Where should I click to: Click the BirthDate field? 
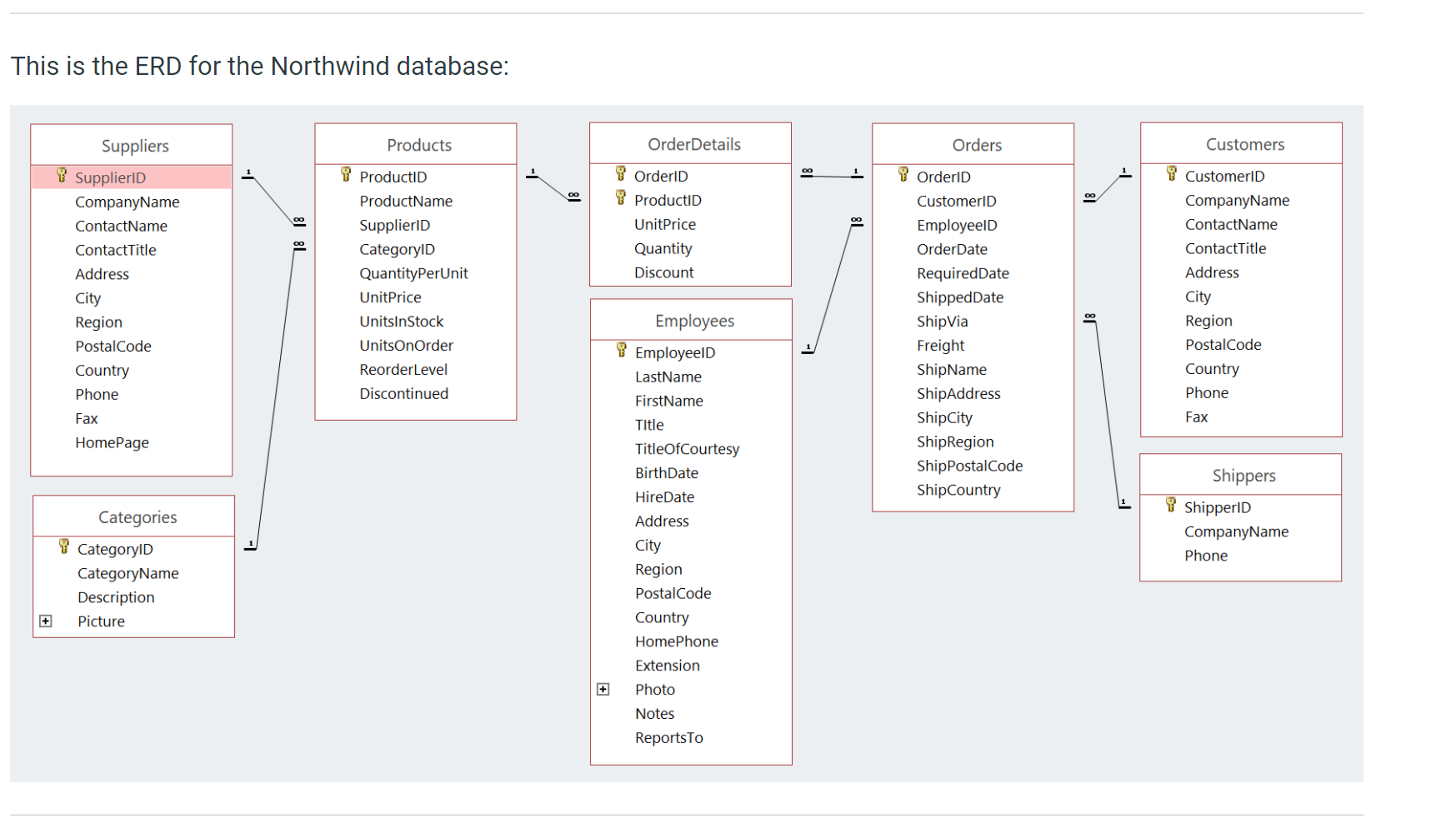point(667,474)
